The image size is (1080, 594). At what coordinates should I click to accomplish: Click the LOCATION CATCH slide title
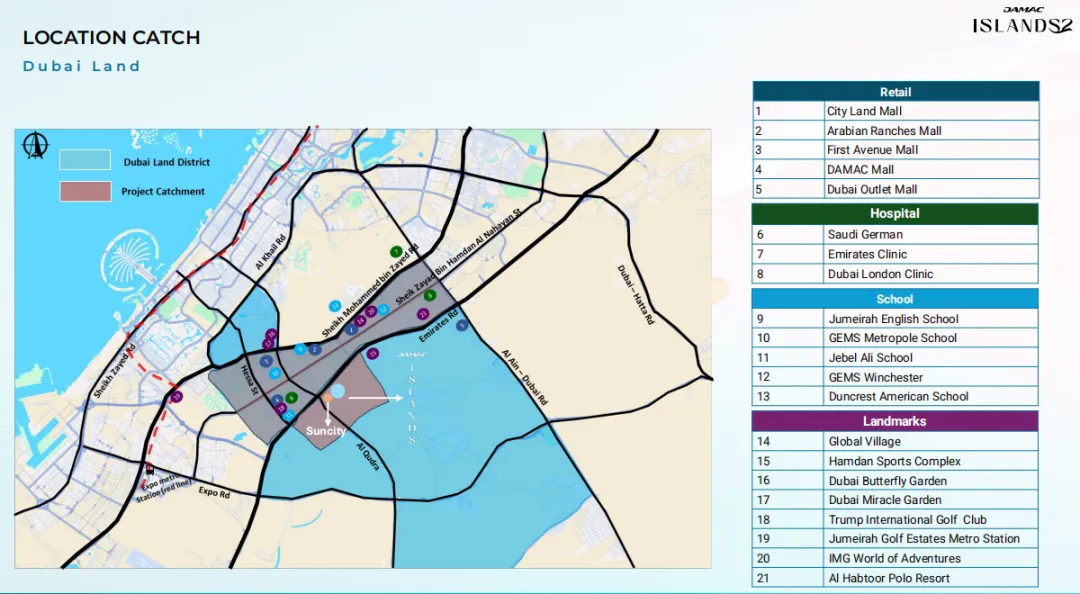(112, 37)
